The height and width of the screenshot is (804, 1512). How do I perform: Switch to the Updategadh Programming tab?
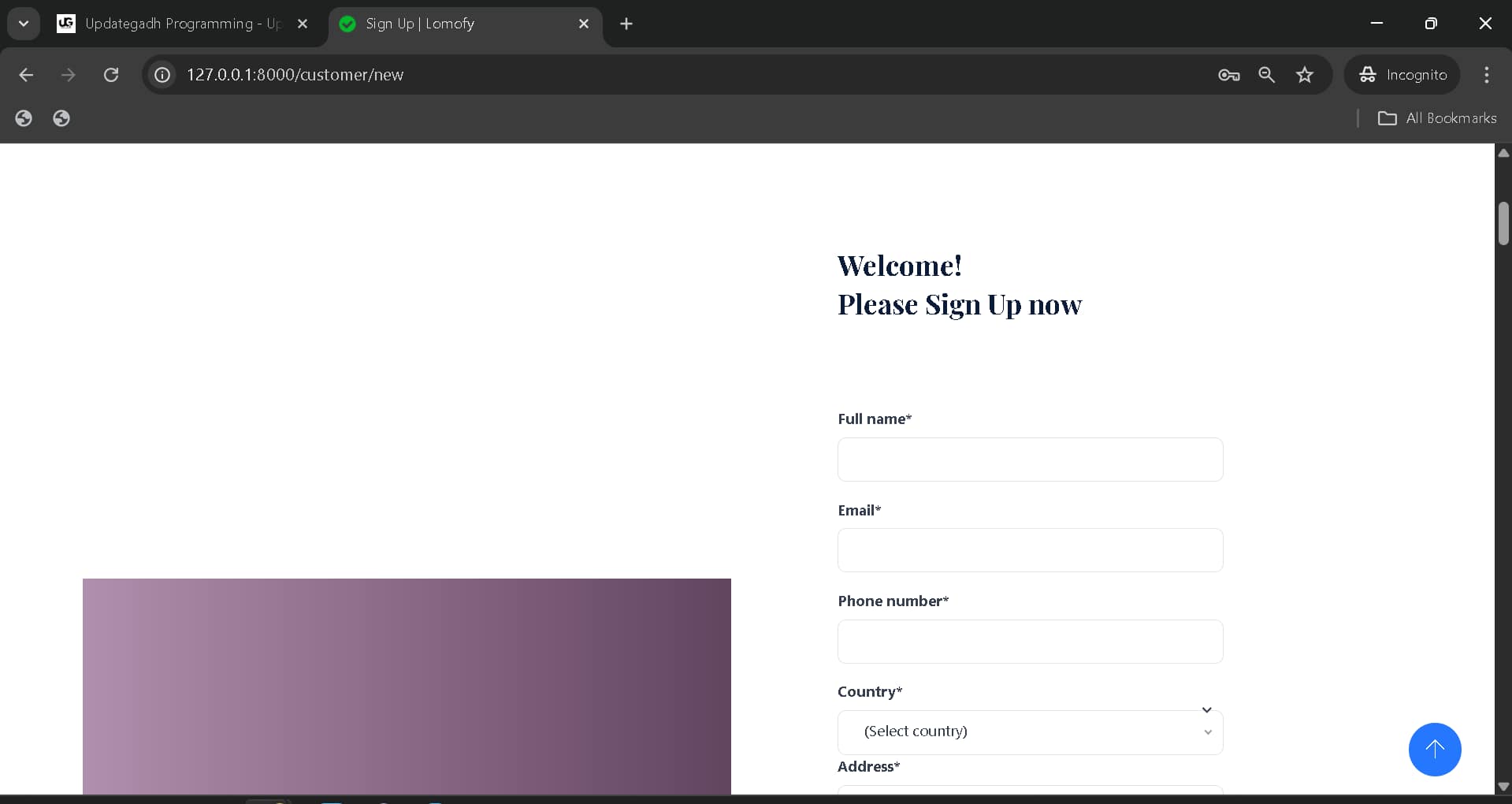point(173,23)
